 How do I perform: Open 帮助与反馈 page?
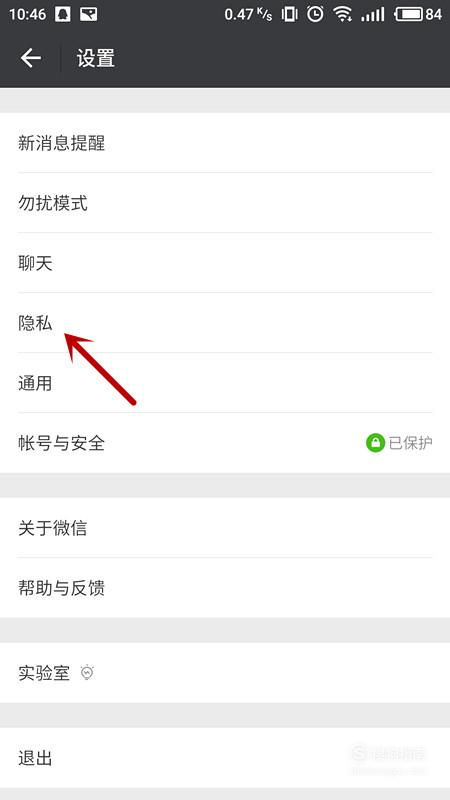tap(225, 588)
